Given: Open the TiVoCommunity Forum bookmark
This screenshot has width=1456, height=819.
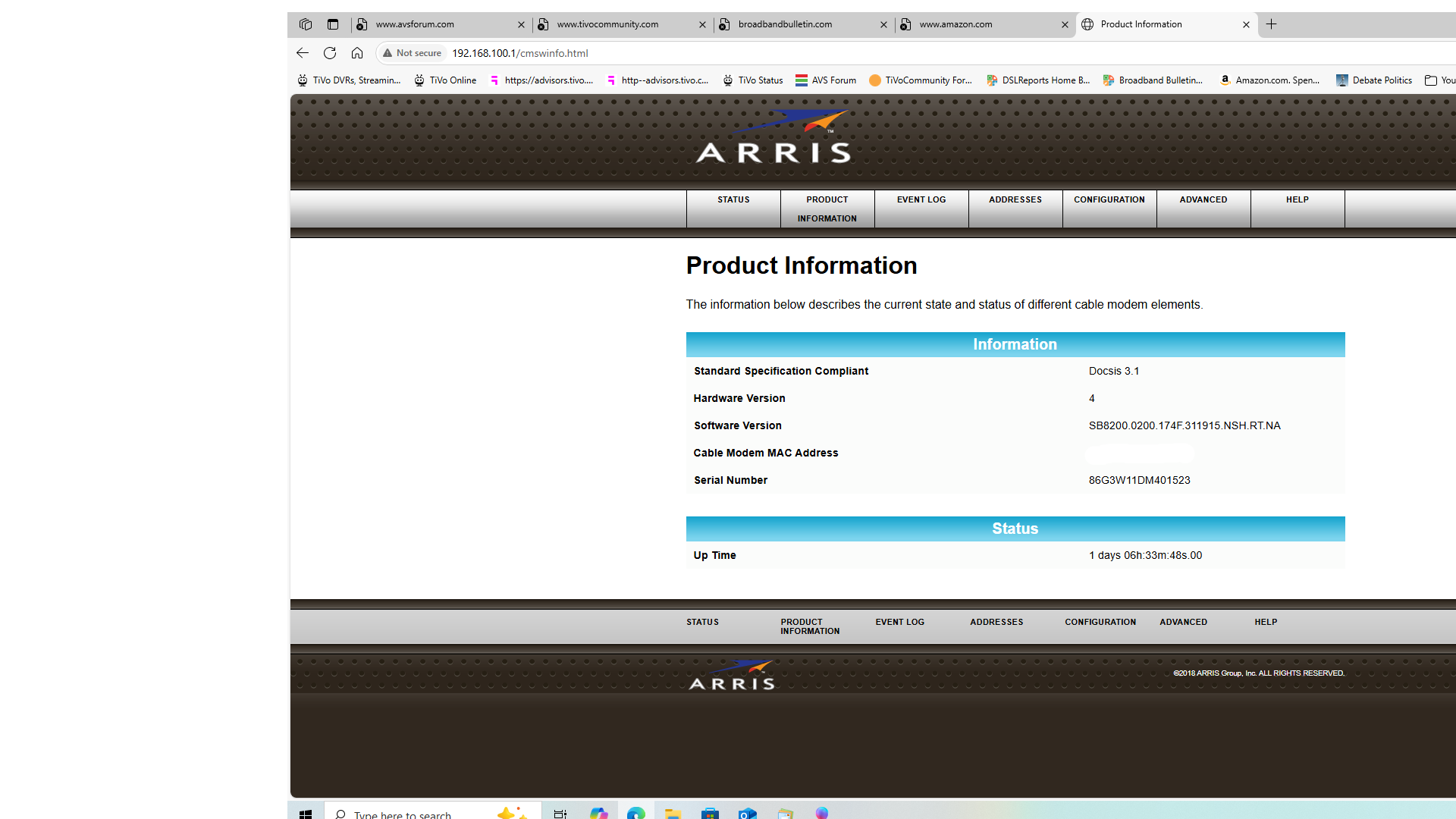Looking at the screenshot, I should [921, 80].
